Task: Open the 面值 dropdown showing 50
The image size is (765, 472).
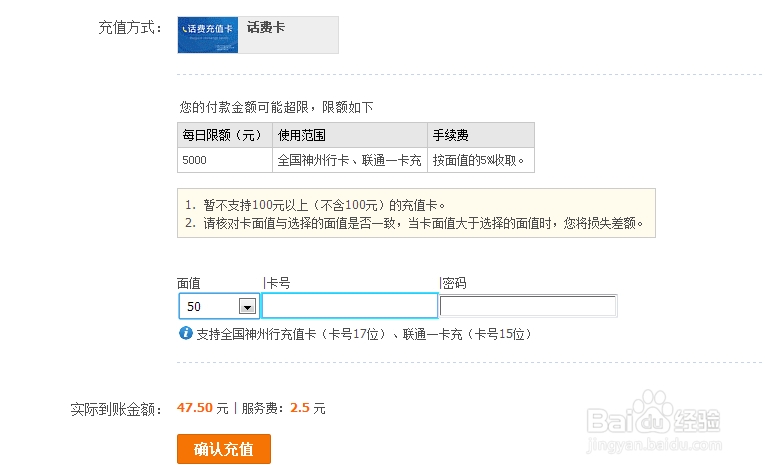Action: coord(246,307)
